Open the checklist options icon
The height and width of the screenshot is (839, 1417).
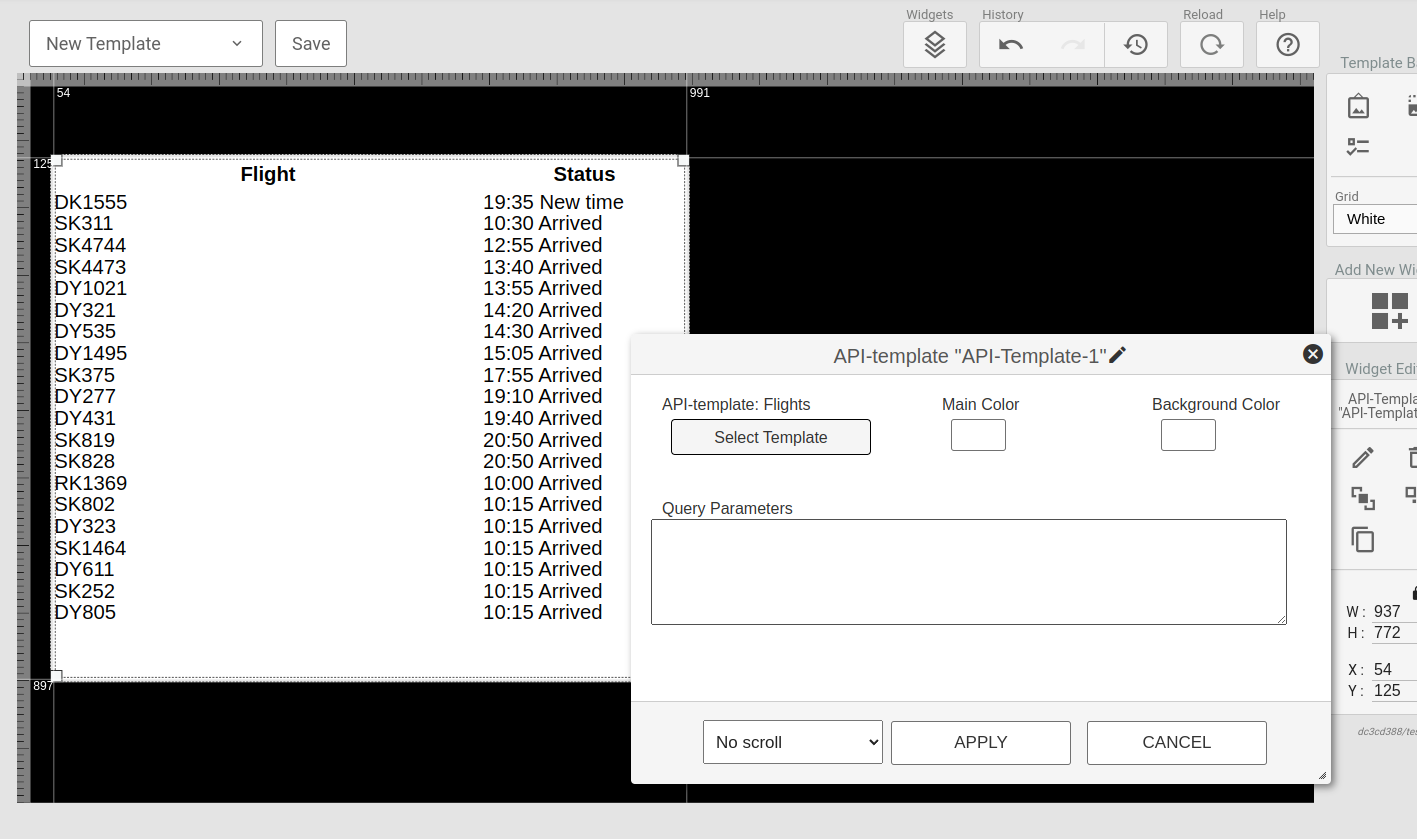(1357, 146)
